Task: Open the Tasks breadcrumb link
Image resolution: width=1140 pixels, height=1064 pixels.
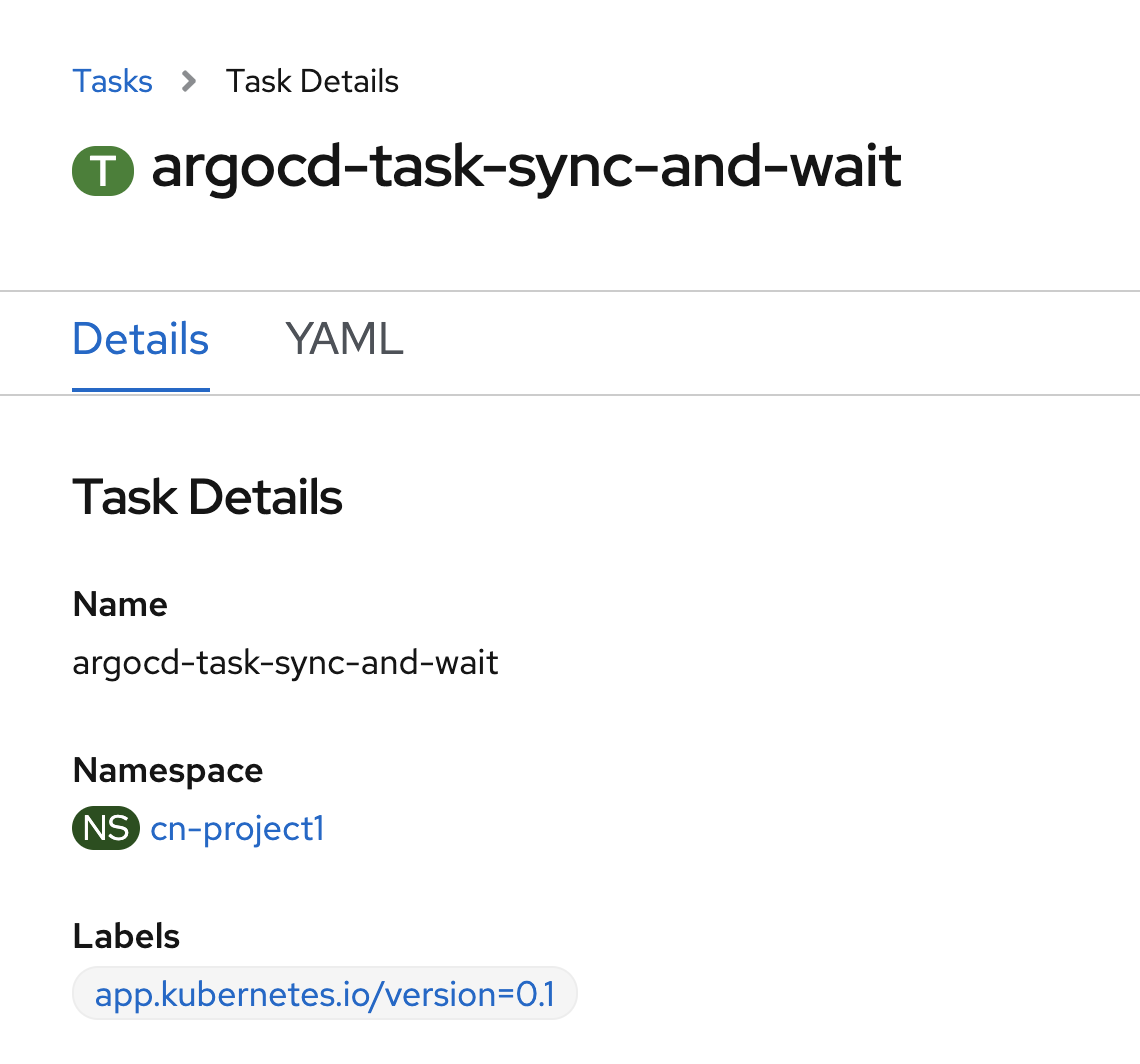Action: tap(112, 81)
